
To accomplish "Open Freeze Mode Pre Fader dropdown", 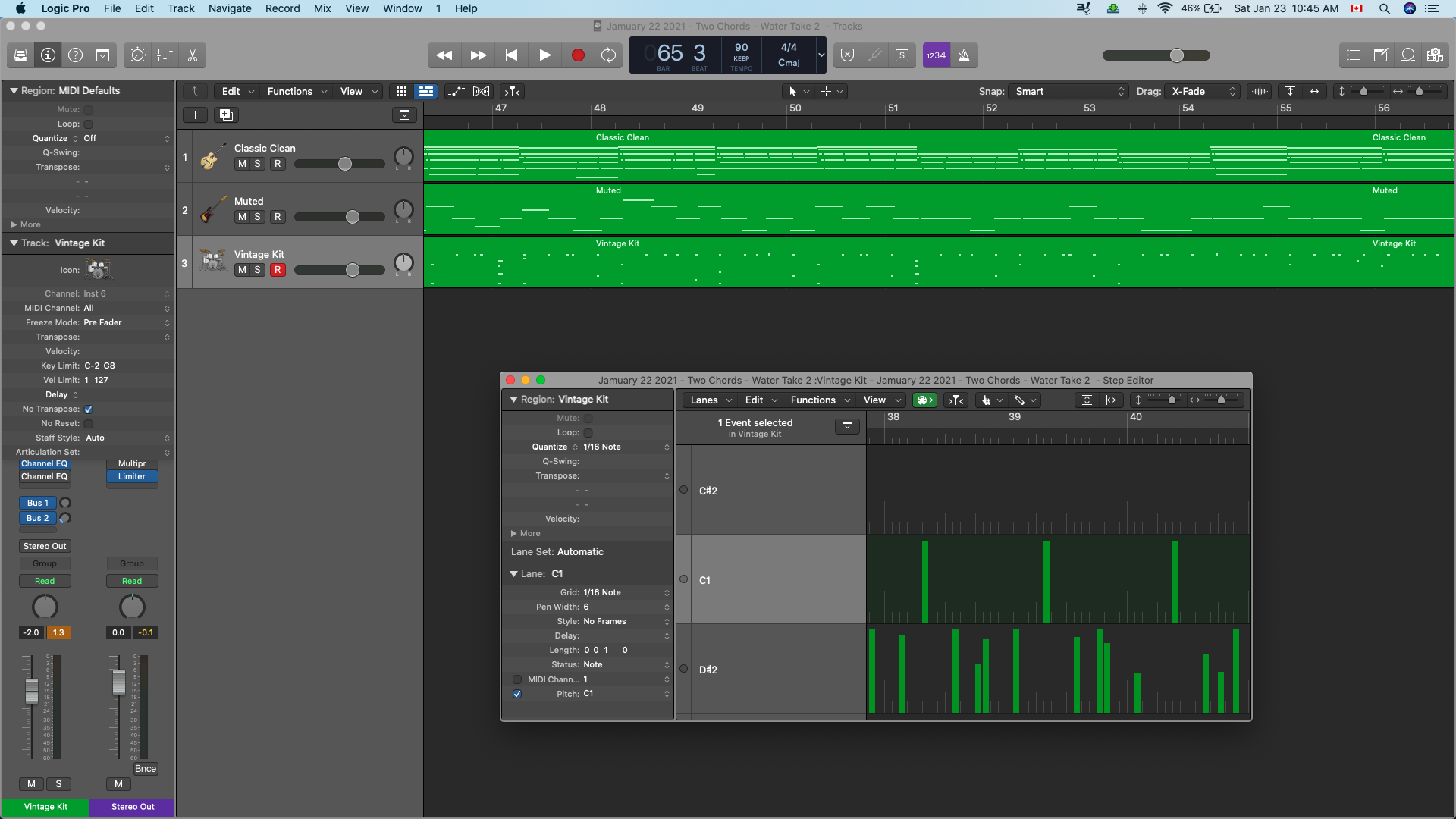I will pos(126,323).
